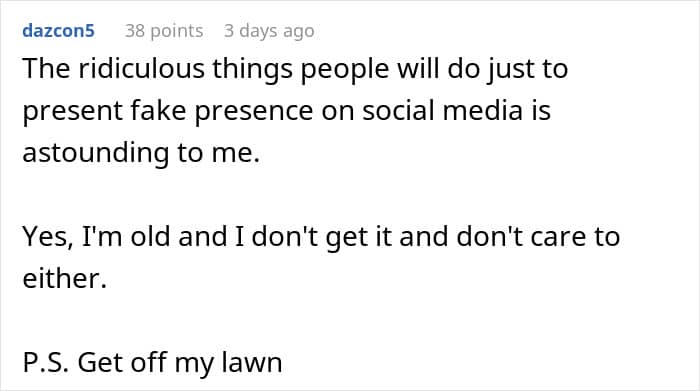Open the 3 days ago timestamp permalink
Viewport: 700px width, 391px height.
pyautogui.click(x=269, y=31)
